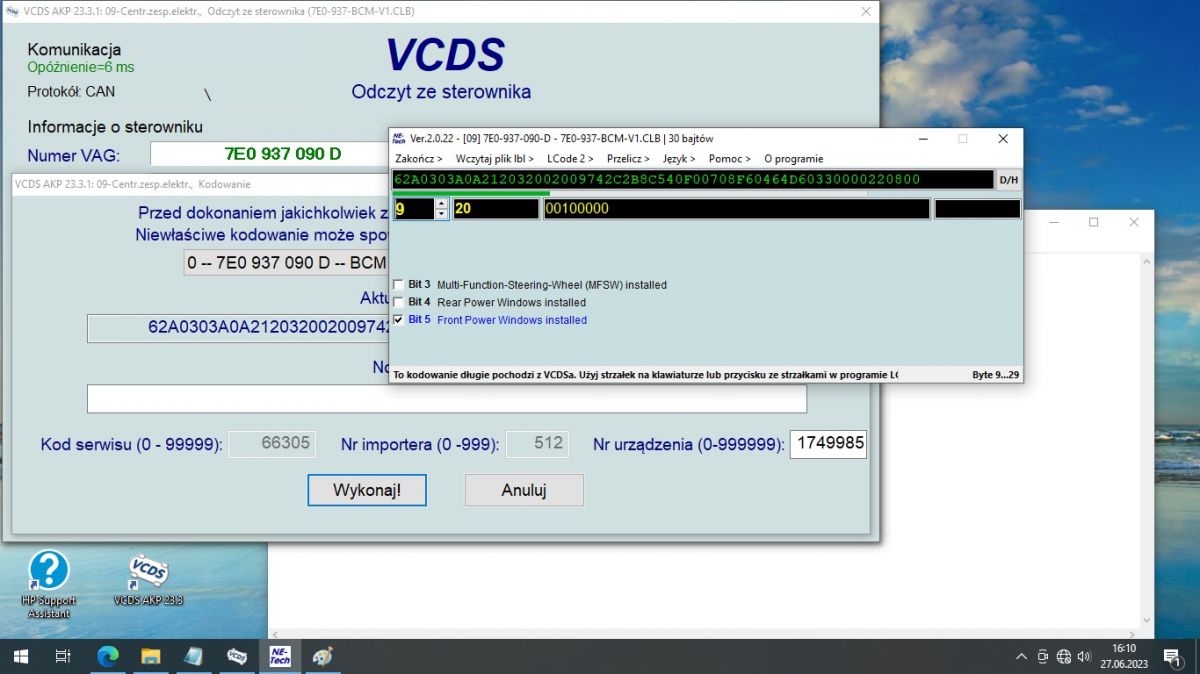Click the Nr importera field 512
The width and height of the screenshot is (1200, 674).
(x=537, y=444)
